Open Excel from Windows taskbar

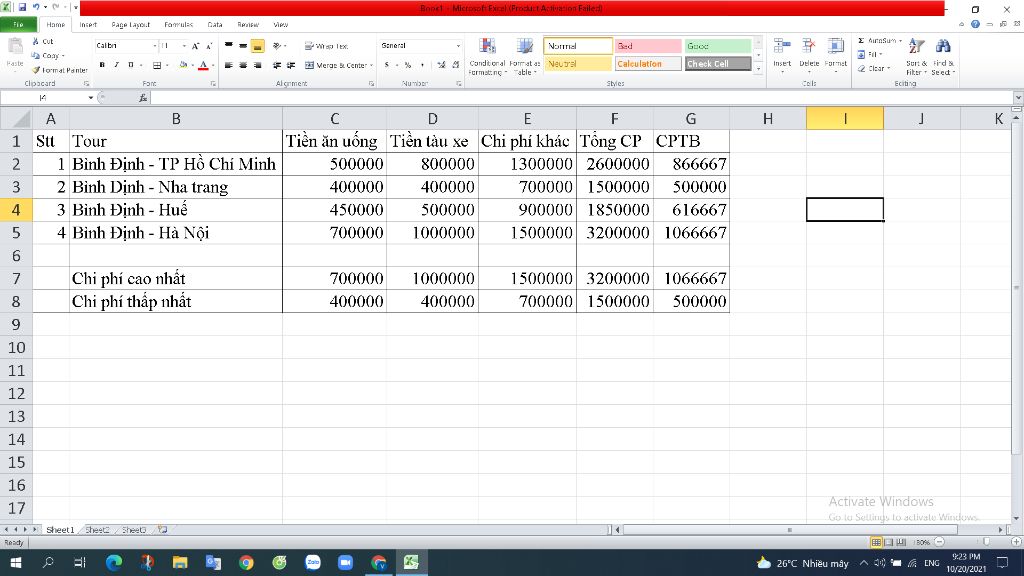click(x=411, y=562)
